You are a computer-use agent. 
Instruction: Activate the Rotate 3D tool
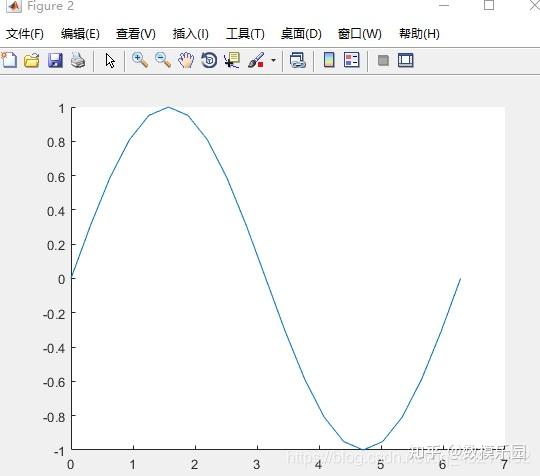click(x=209, y=60)
